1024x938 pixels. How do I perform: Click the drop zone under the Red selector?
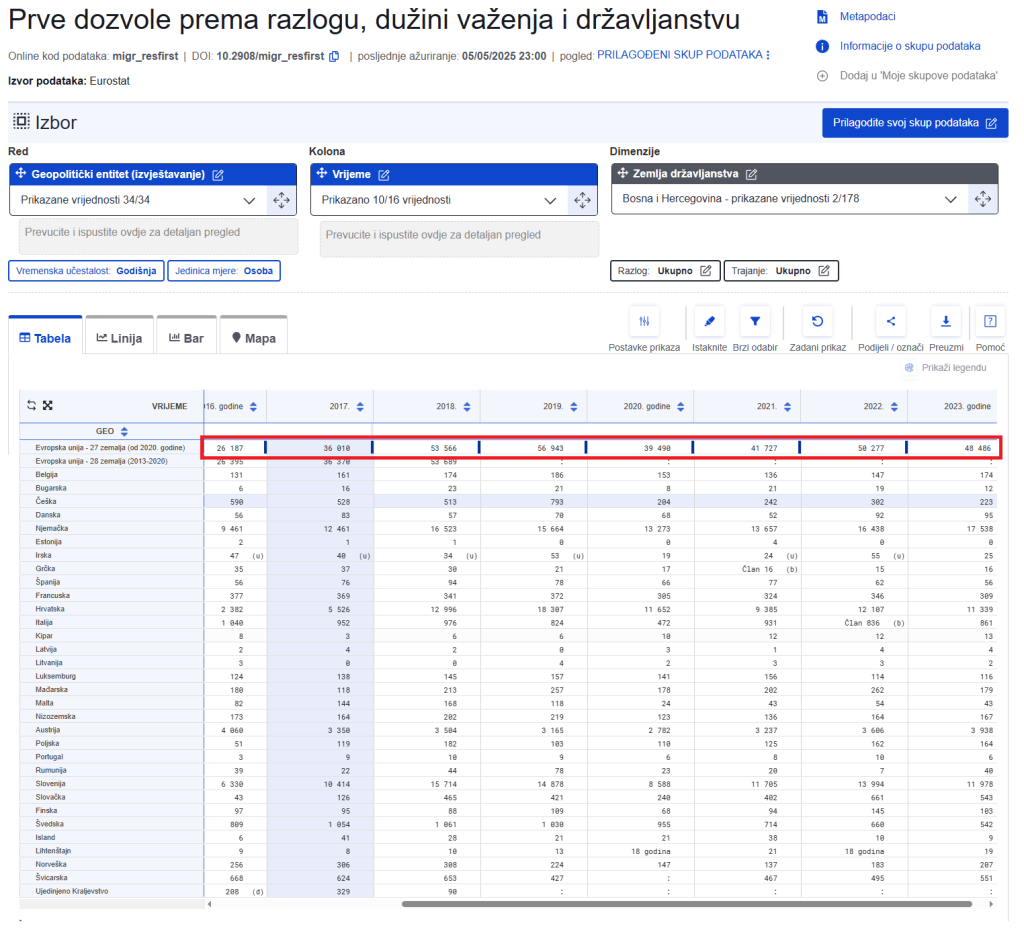pos(159,236)
